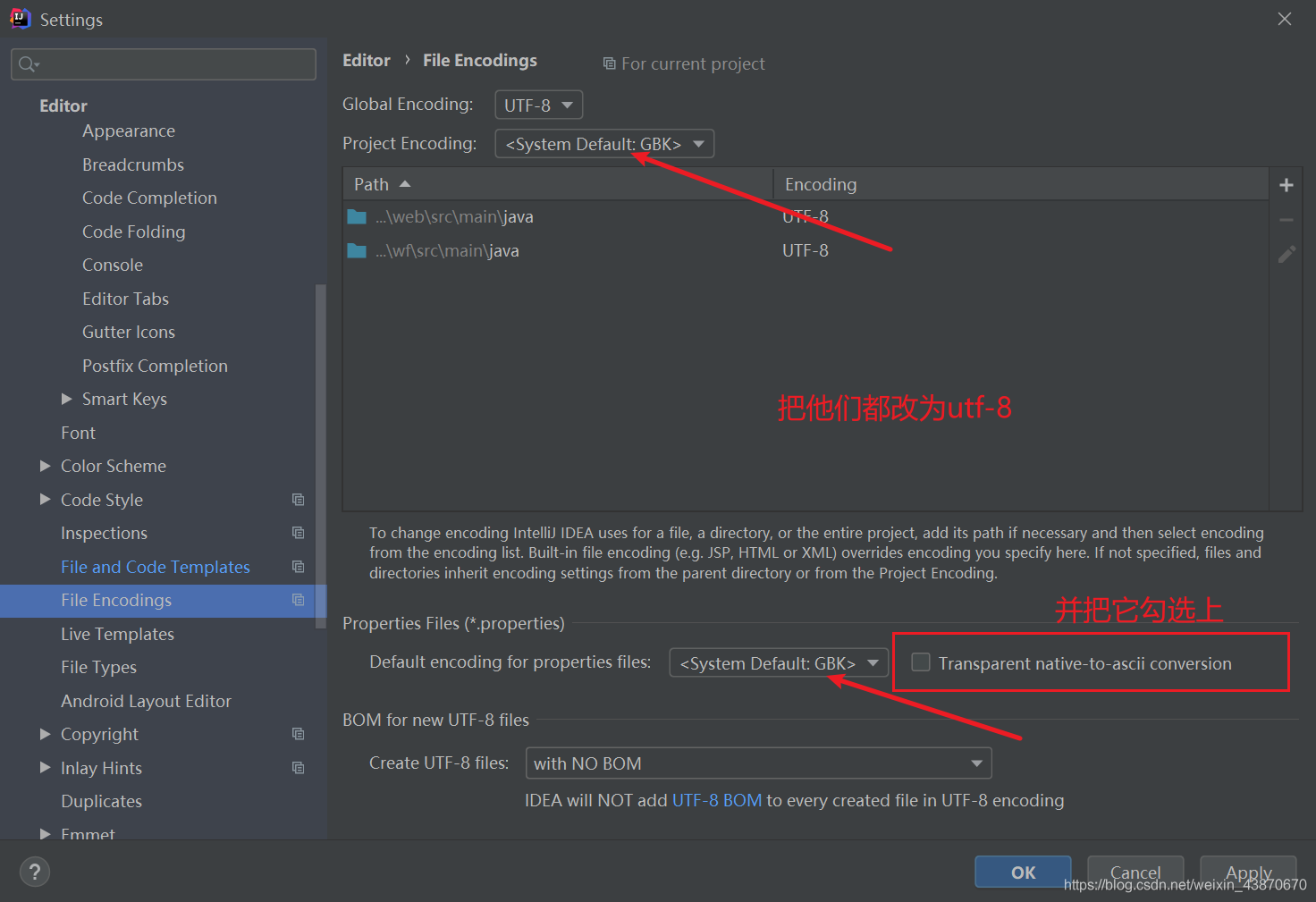Open the Create UTF-8 files dropdown
This screenshot has width=1316, height=902.
click(x=759, y=763)
